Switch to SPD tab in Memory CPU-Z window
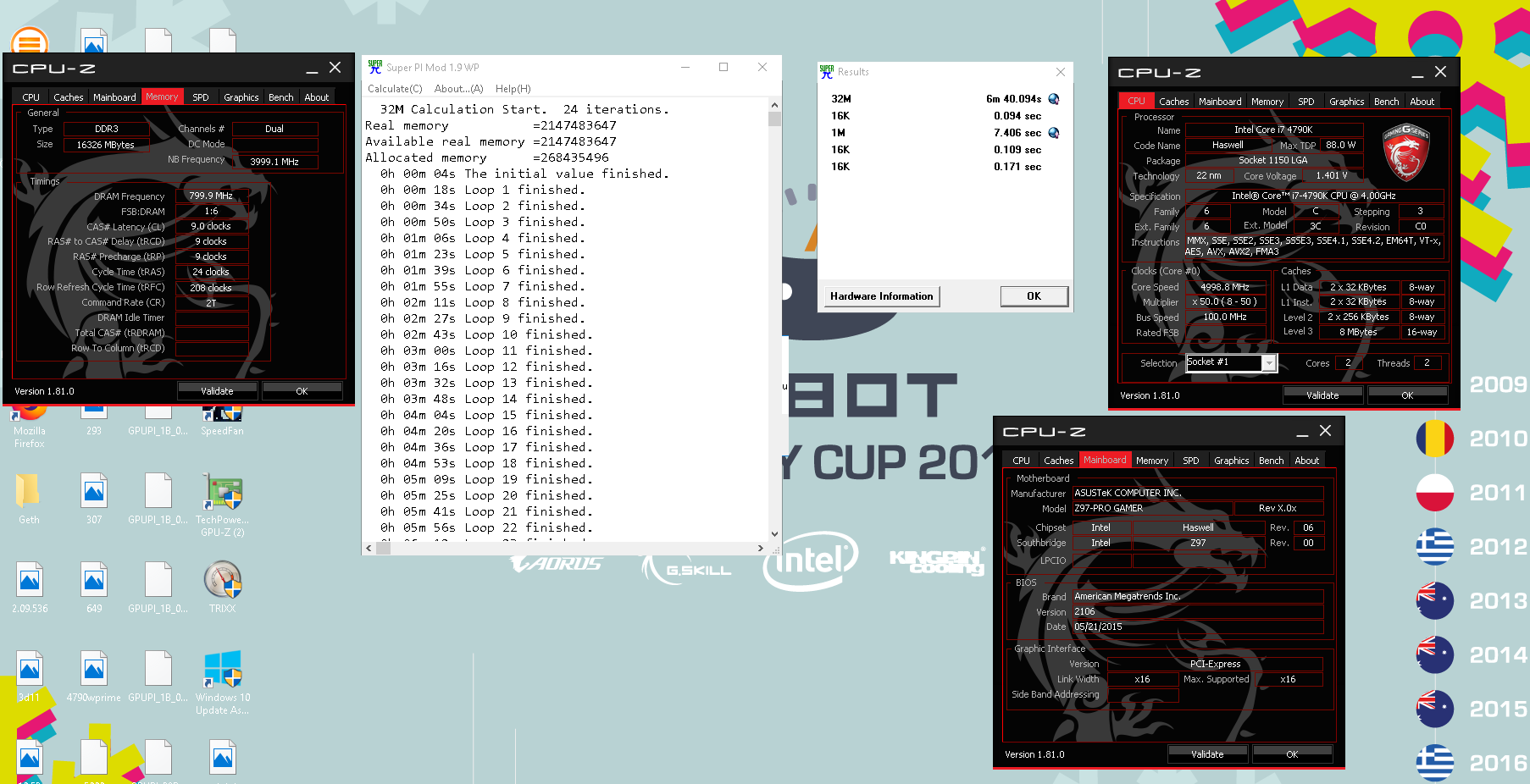The height and width of the screenshot is (784, 1530). coord(200,97)
